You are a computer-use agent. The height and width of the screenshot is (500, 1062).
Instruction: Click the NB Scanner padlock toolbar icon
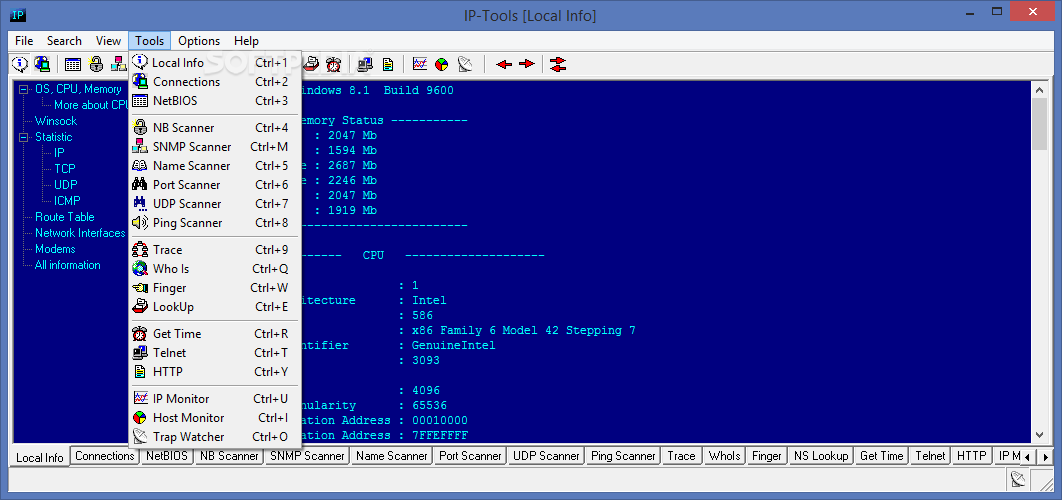click(95, 64)
